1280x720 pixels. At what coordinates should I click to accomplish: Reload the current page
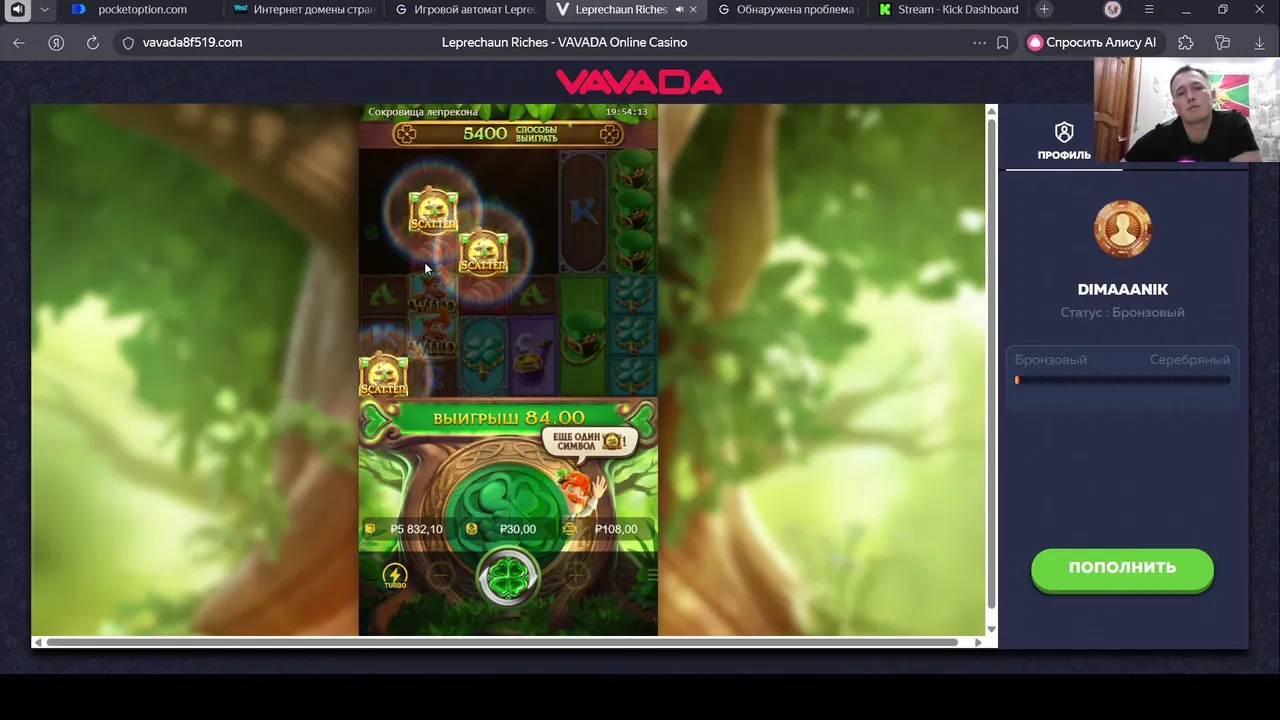[93, 43]
